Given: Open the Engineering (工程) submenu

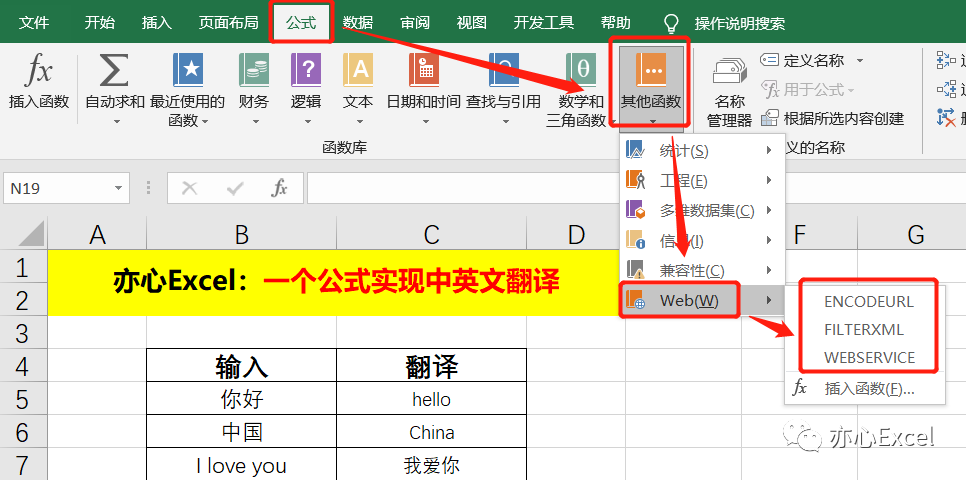Looking at the screenshot, I should [x=702, y=180].
